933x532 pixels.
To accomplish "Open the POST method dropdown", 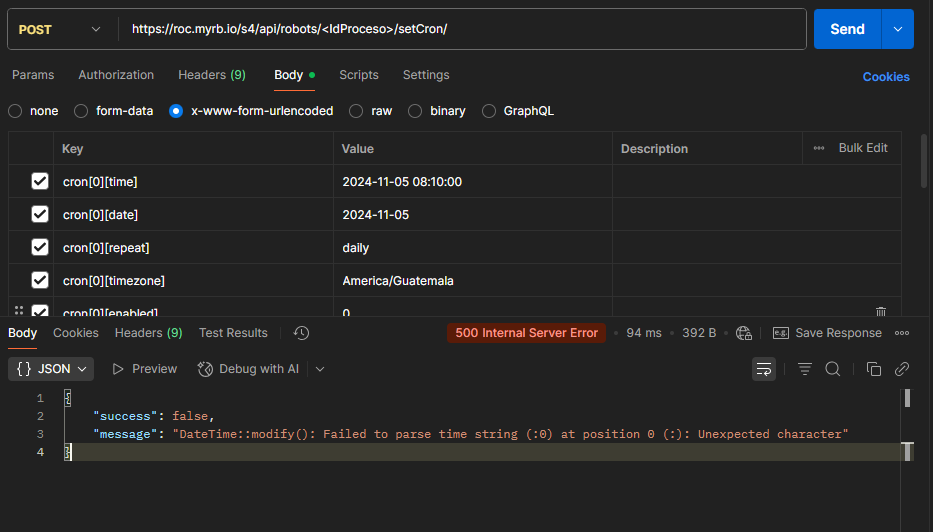I will (60, 29).
